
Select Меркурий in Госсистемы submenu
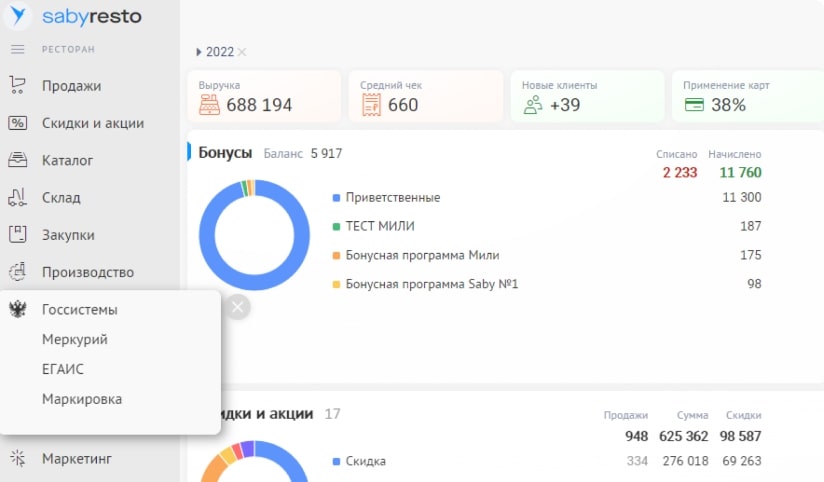pyautogui.click(x=75, y=339)
